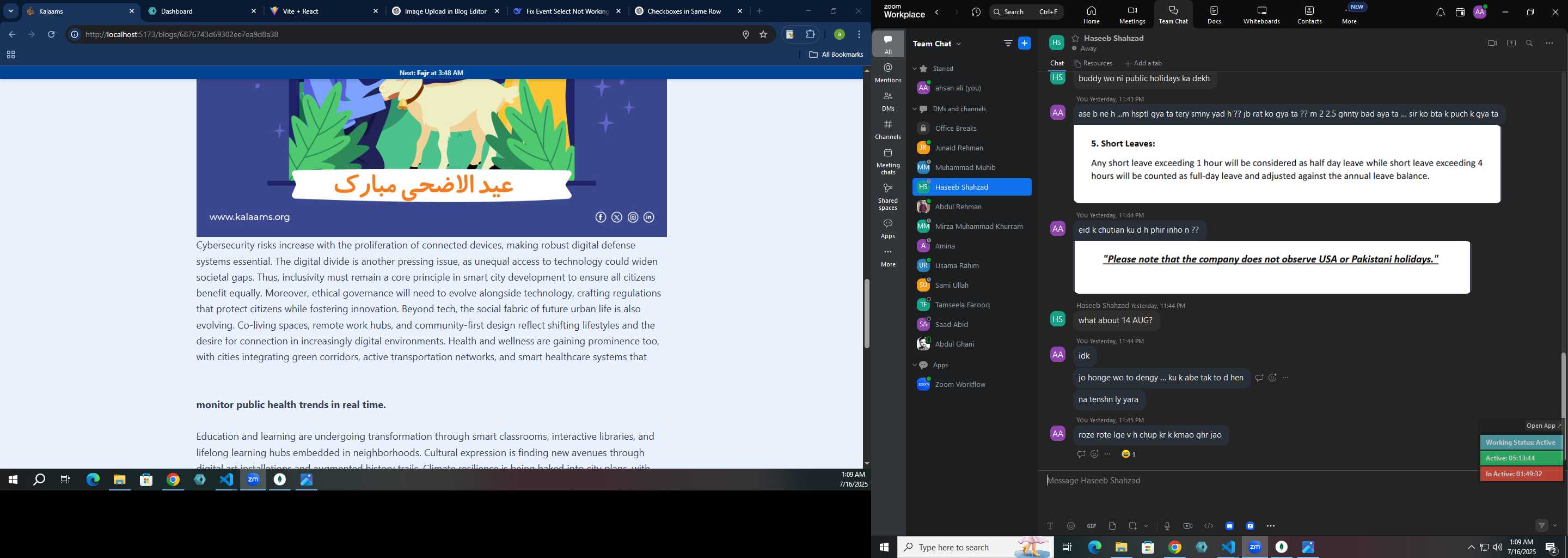Open the formatting text tool in message composer

coord(1050,526)
